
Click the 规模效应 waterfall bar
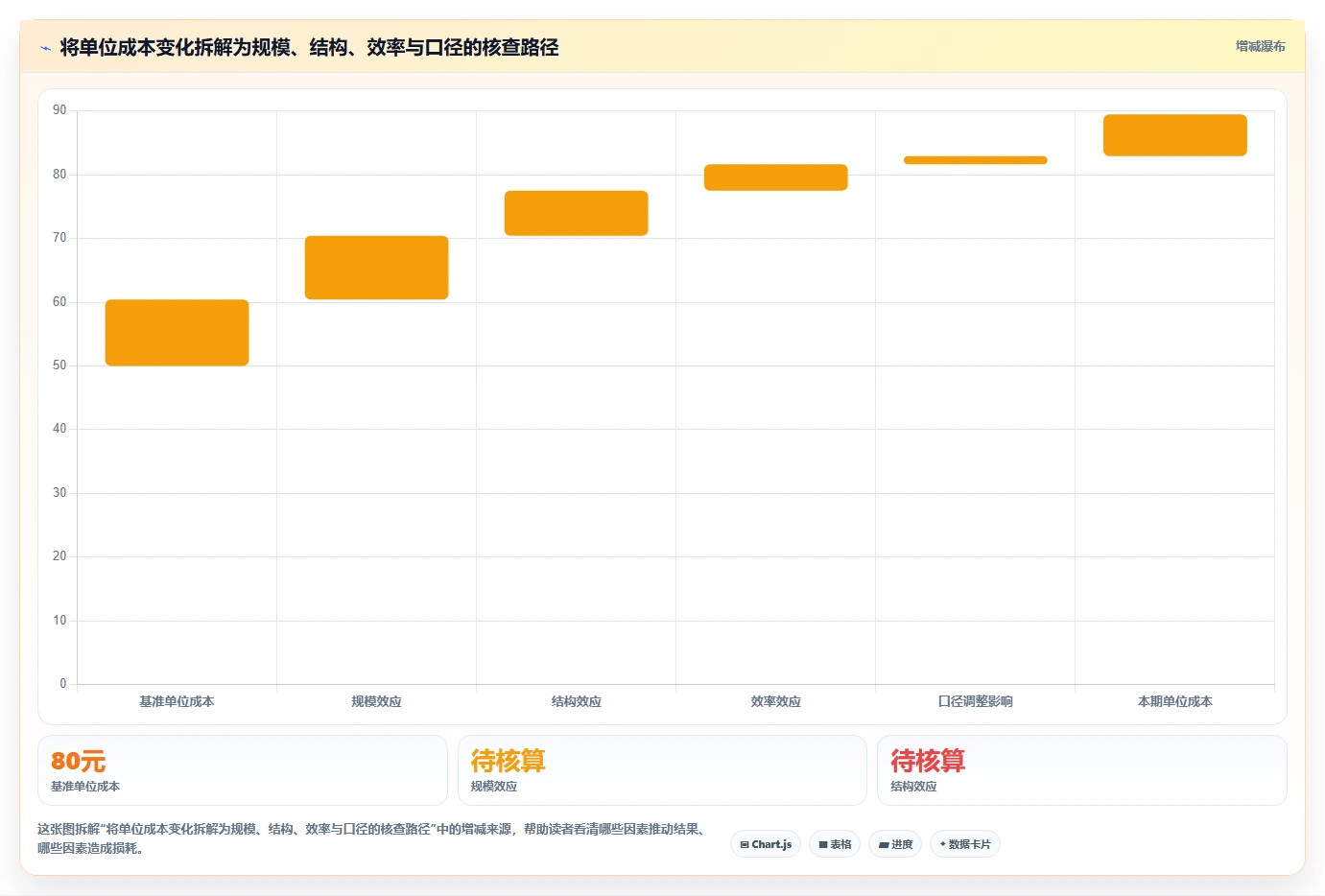376,268
